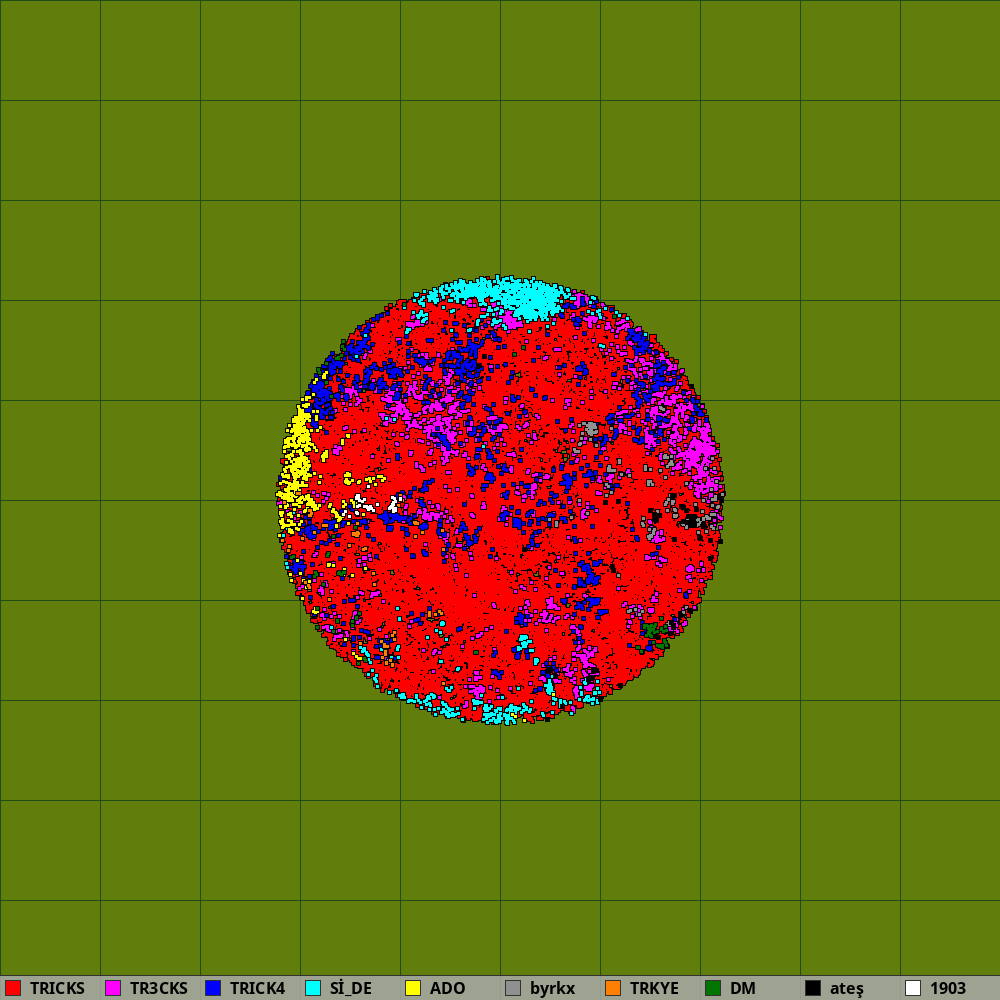Image resolution: width=1000 pixels, height=1000 pixels.
Task: Select the Sİ_DE legend label
Action: [351, 989]
